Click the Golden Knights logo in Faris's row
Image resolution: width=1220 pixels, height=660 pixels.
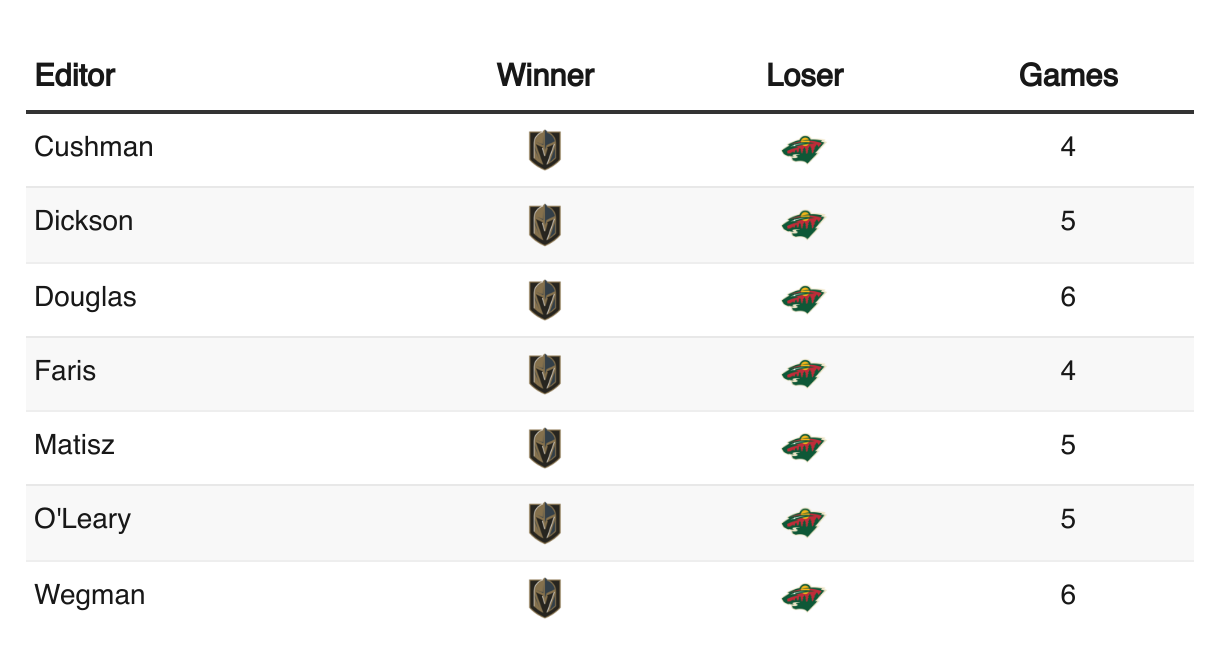[545, 374]
